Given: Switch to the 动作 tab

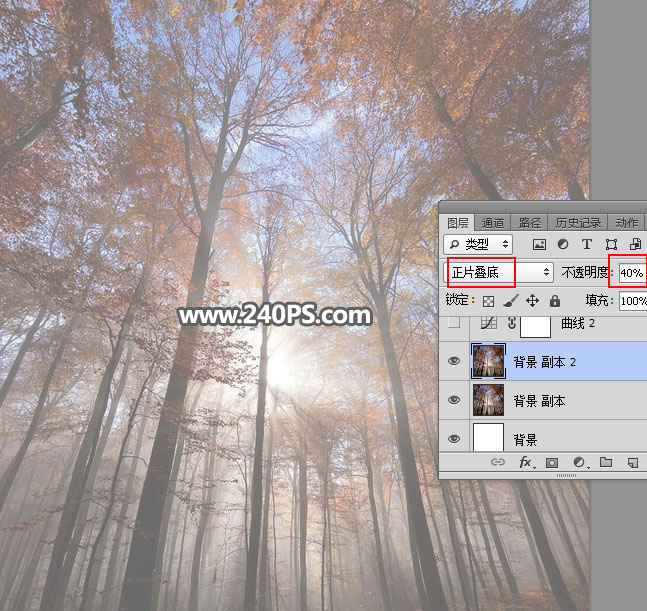Looking at the screenshot, I should coord(626,223).
